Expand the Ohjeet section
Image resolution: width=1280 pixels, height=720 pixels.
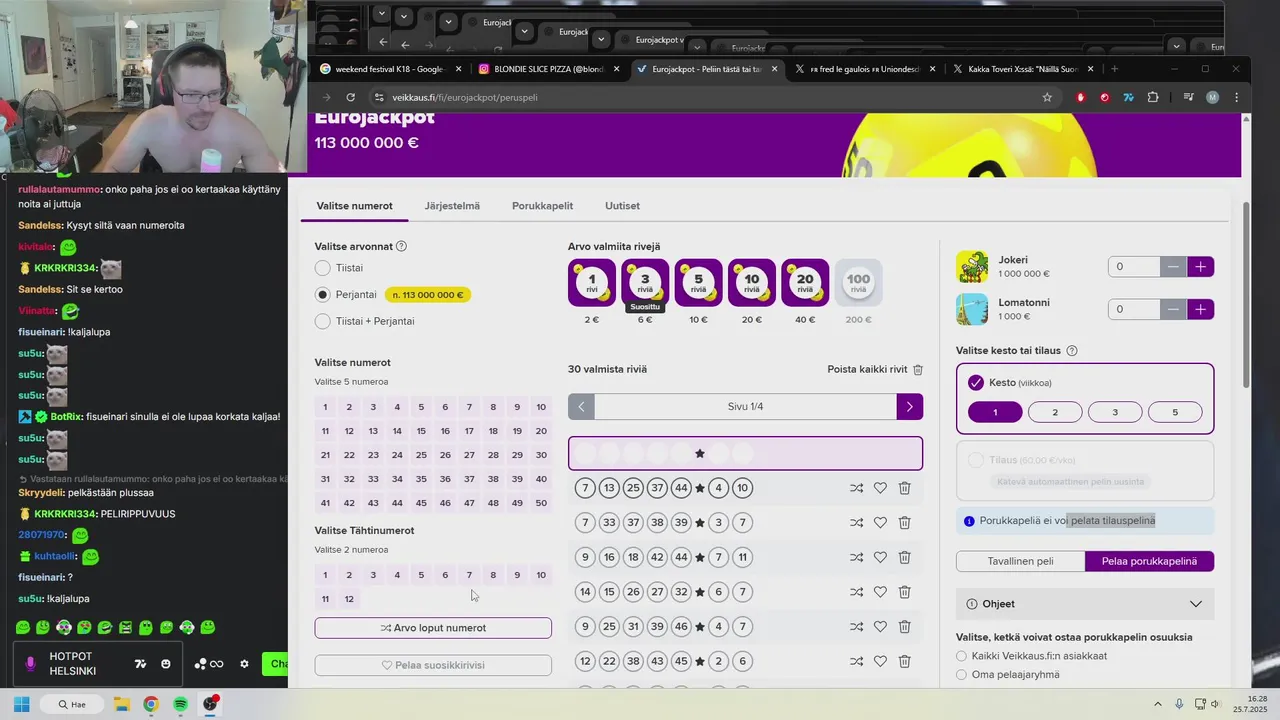tap(1085, 604)
